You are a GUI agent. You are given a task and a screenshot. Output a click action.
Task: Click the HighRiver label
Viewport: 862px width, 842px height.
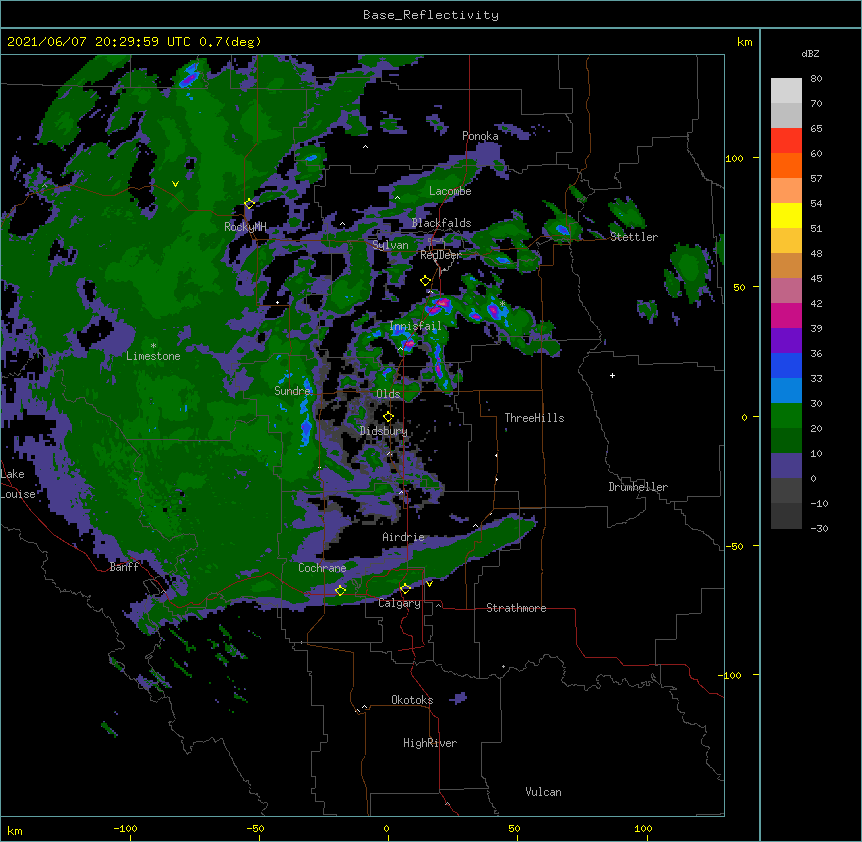(430, 743)
